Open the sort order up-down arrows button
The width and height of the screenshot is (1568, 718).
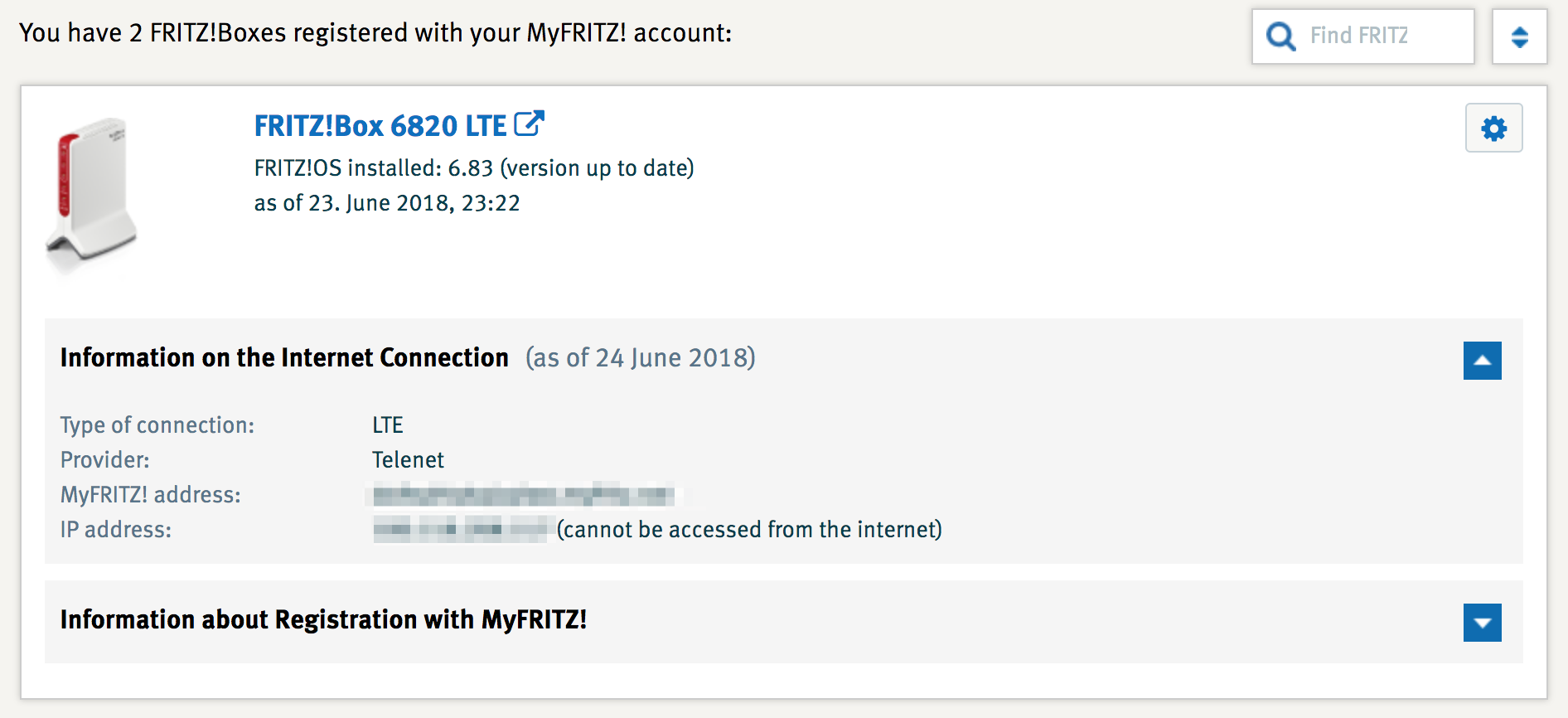click(1519, 37)
